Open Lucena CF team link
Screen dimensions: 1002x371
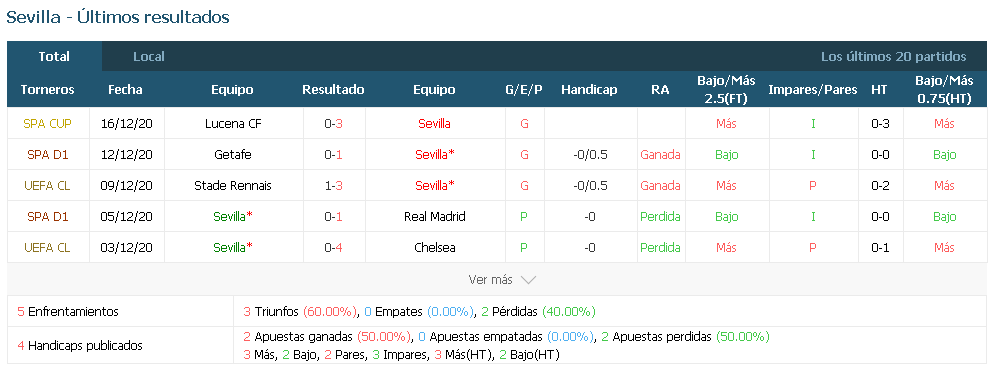coord(233,124)
